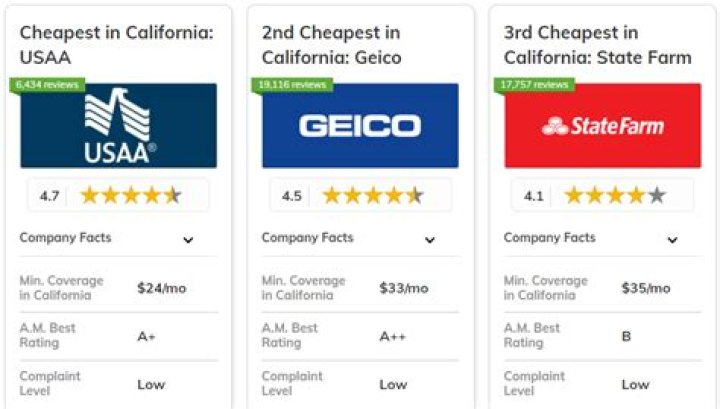The width and height of the screenshot is (720, 409).
Task: Click Geico's A++ A.M. Best rating
Action: click(393, 336)
